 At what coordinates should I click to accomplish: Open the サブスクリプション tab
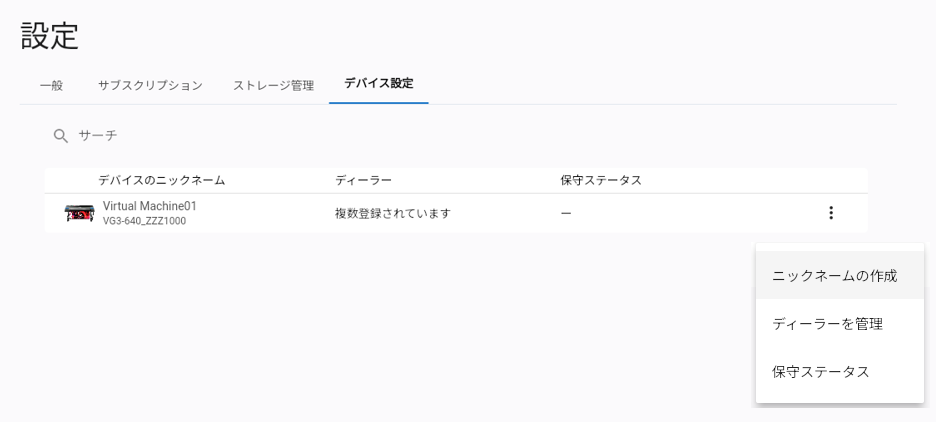coord(150,85)
